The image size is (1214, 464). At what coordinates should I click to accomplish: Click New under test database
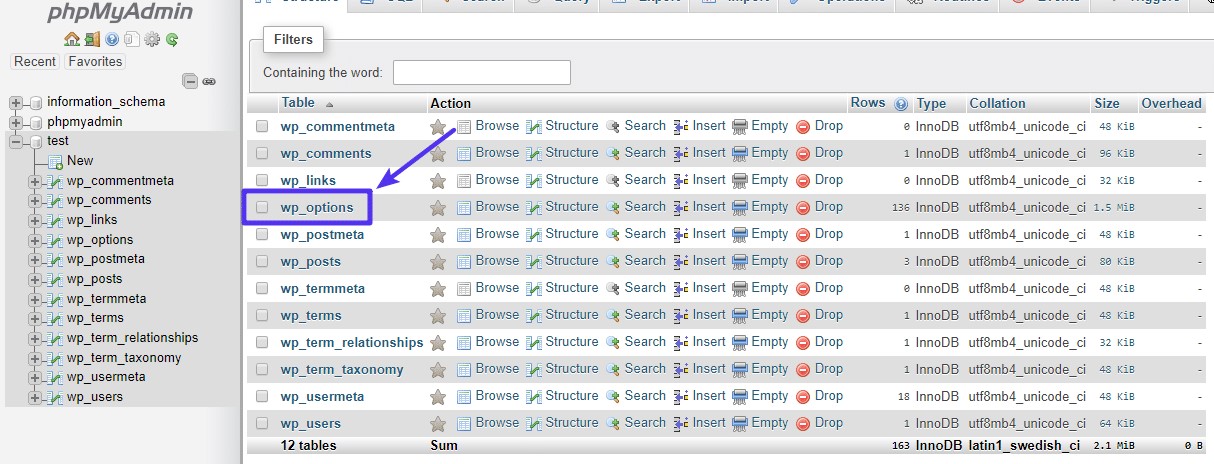point(80,161)
